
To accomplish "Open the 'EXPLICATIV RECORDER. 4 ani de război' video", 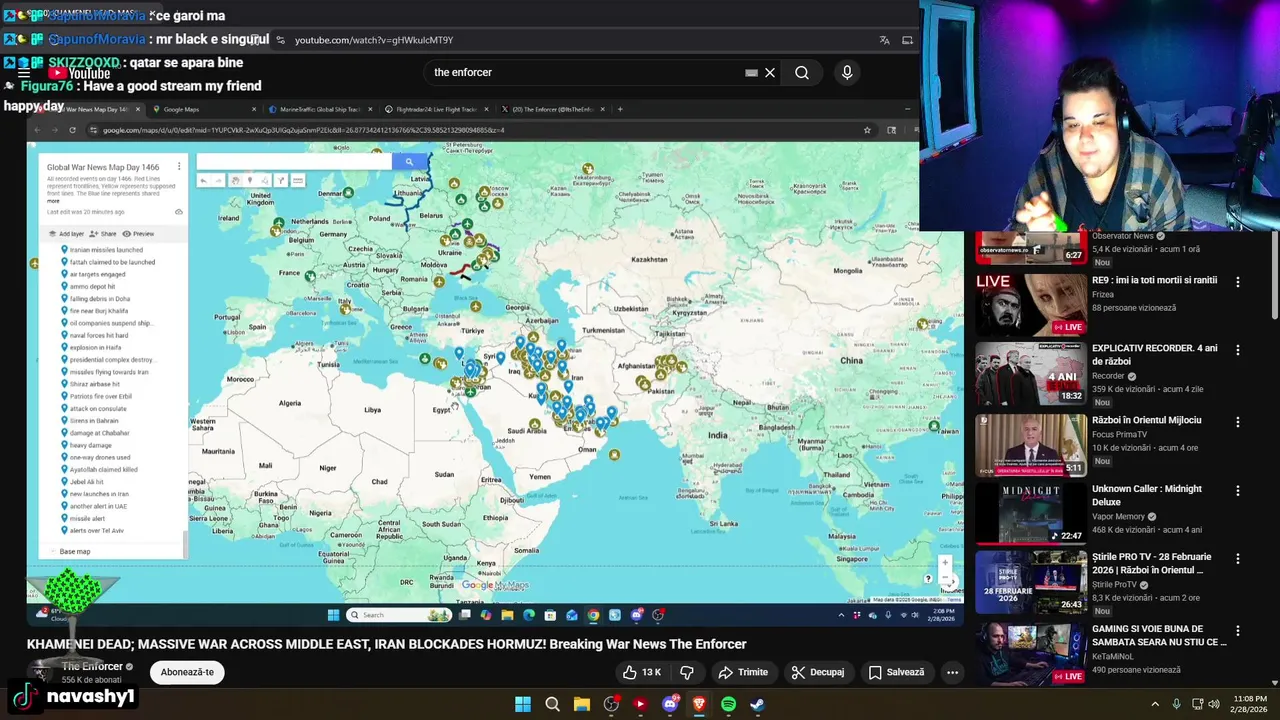I will tap(1031, 374).
